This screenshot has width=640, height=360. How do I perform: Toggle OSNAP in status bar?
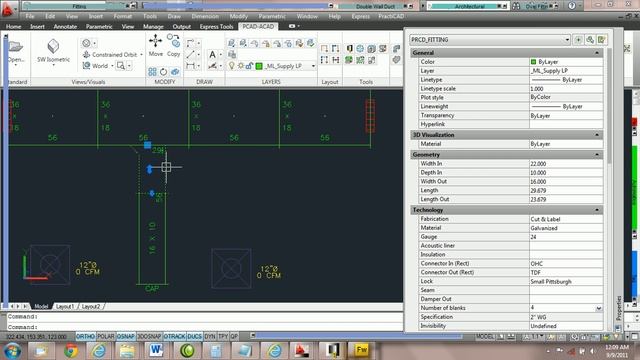pos(126,336)
